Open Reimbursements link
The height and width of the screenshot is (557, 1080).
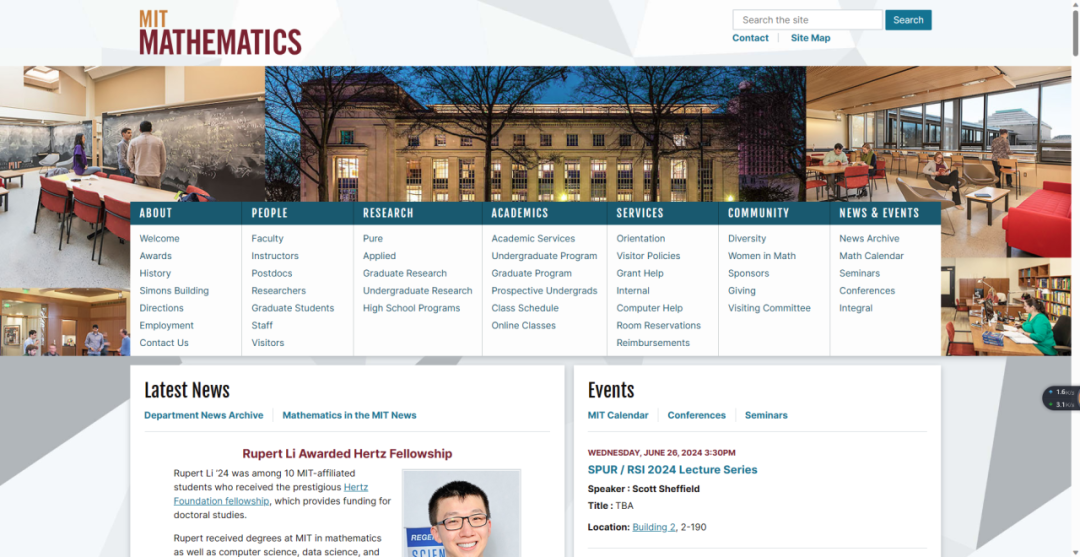coord(653,343)
